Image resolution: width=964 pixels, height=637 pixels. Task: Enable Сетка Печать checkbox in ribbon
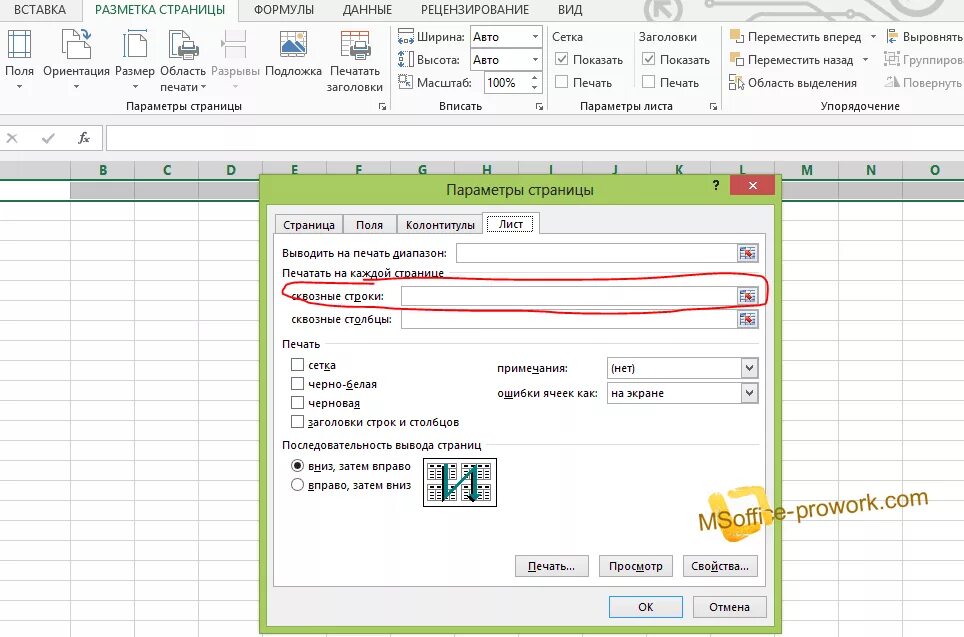click(x=561, y=82)
